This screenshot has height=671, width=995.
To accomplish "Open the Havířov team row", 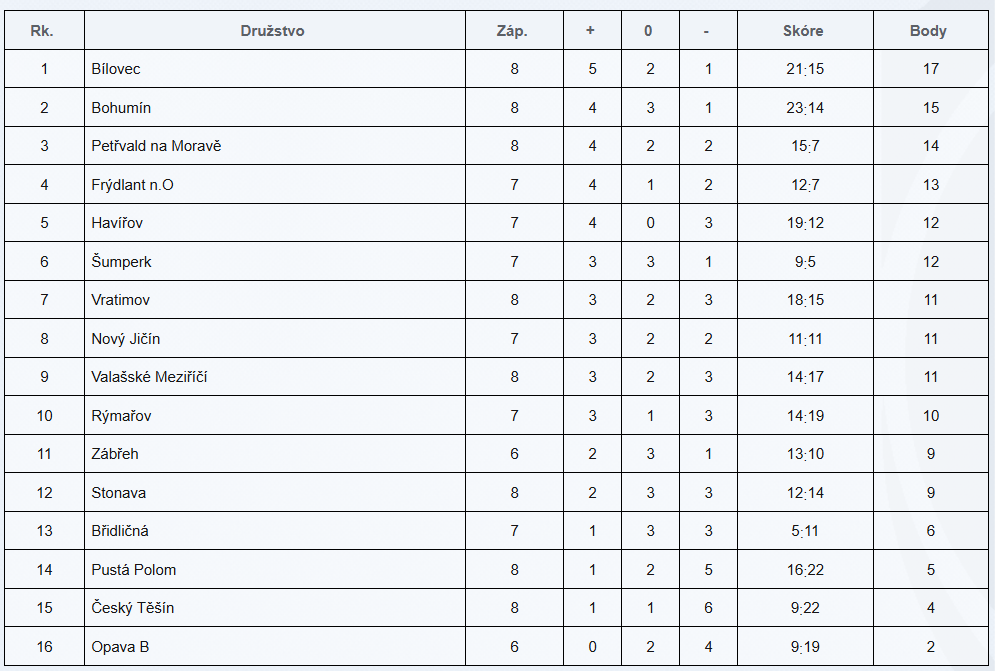I will 117,223.
